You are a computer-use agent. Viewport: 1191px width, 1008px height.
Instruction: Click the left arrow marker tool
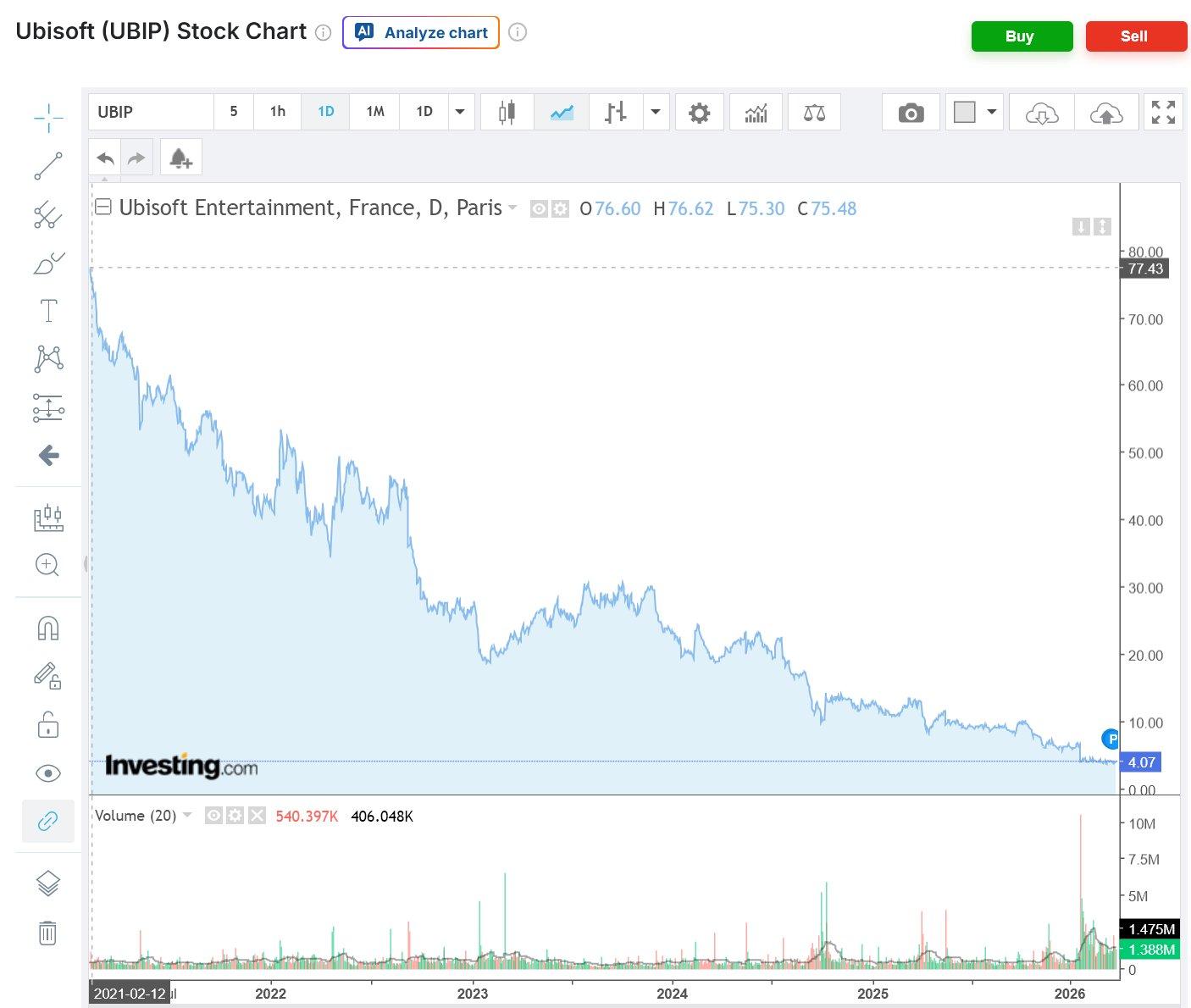coord(48,456)
